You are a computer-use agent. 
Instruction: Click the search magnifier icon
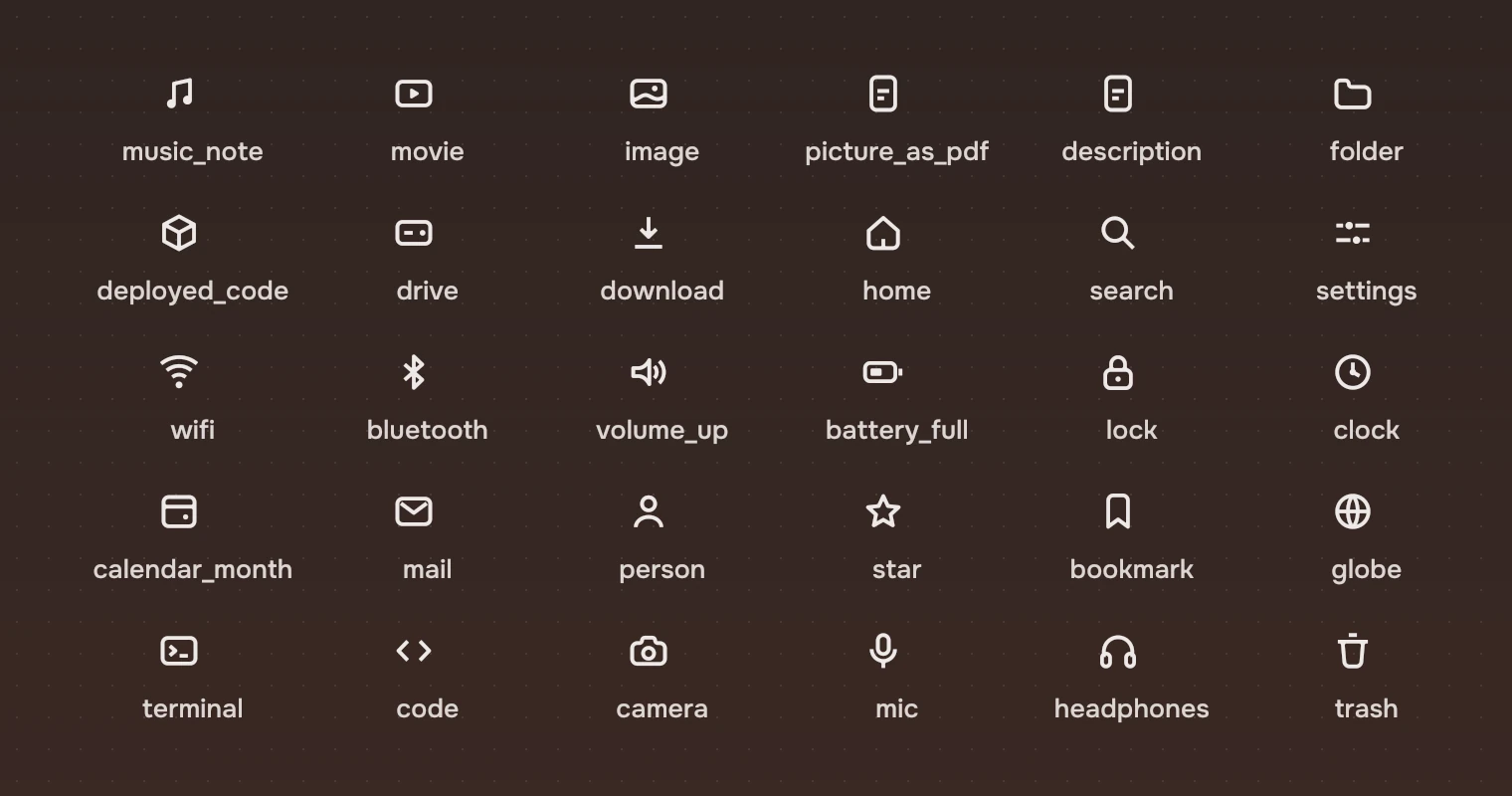click(1118, 233)
